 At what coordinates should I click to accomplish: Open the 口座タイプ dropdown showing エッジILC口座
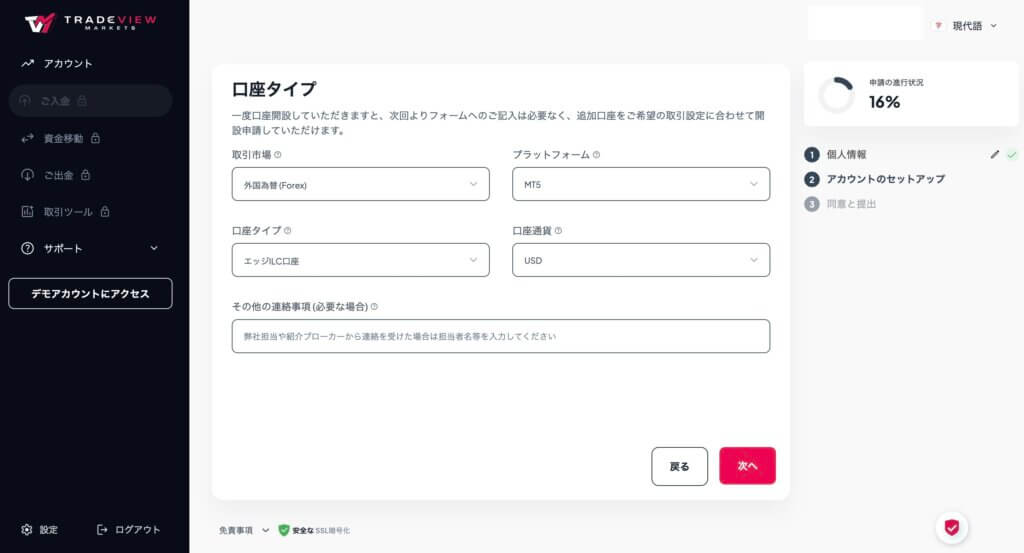pyautogui.click(x=360, y=260)
